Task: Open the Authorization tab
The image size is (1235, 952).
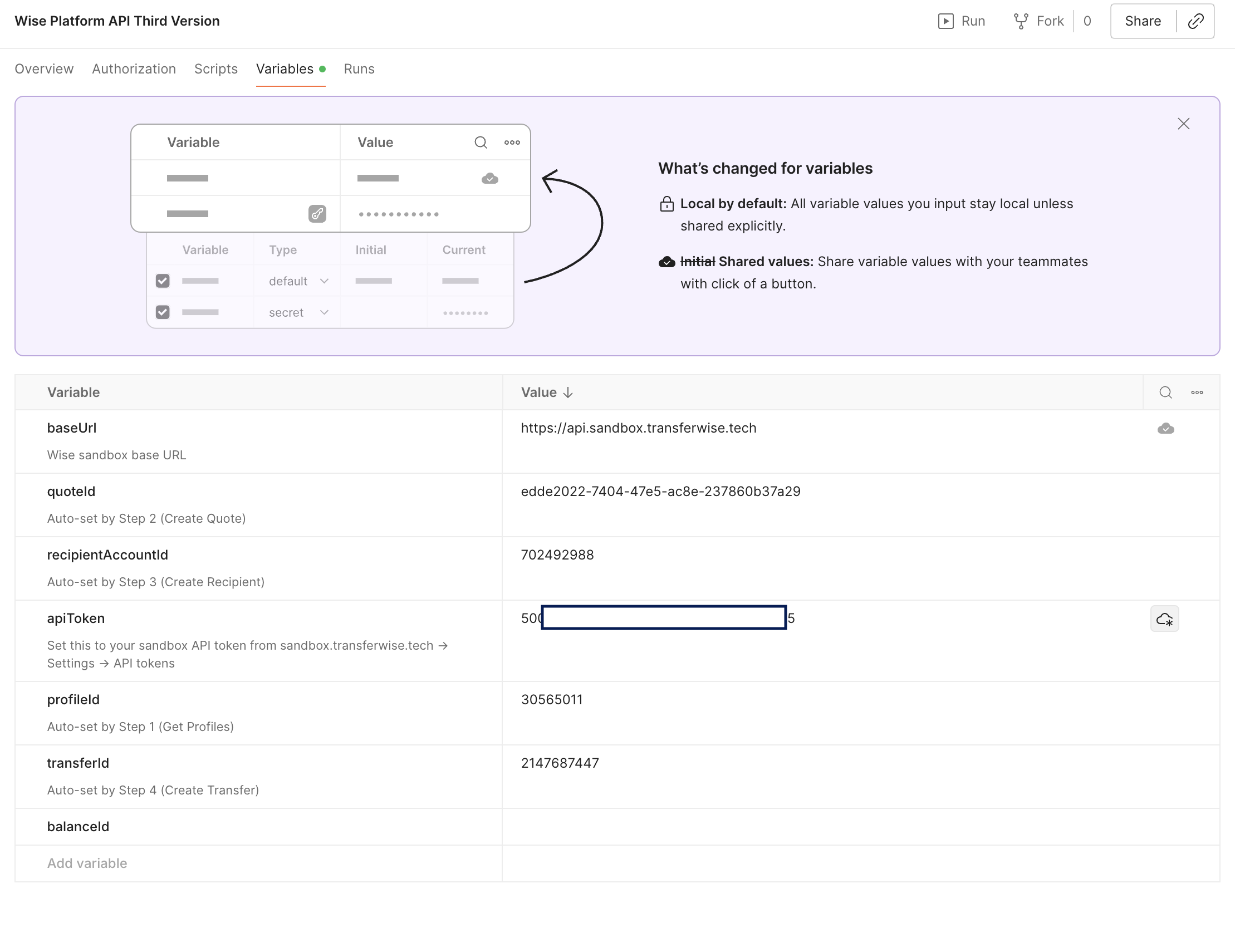Action: [134, 69]
